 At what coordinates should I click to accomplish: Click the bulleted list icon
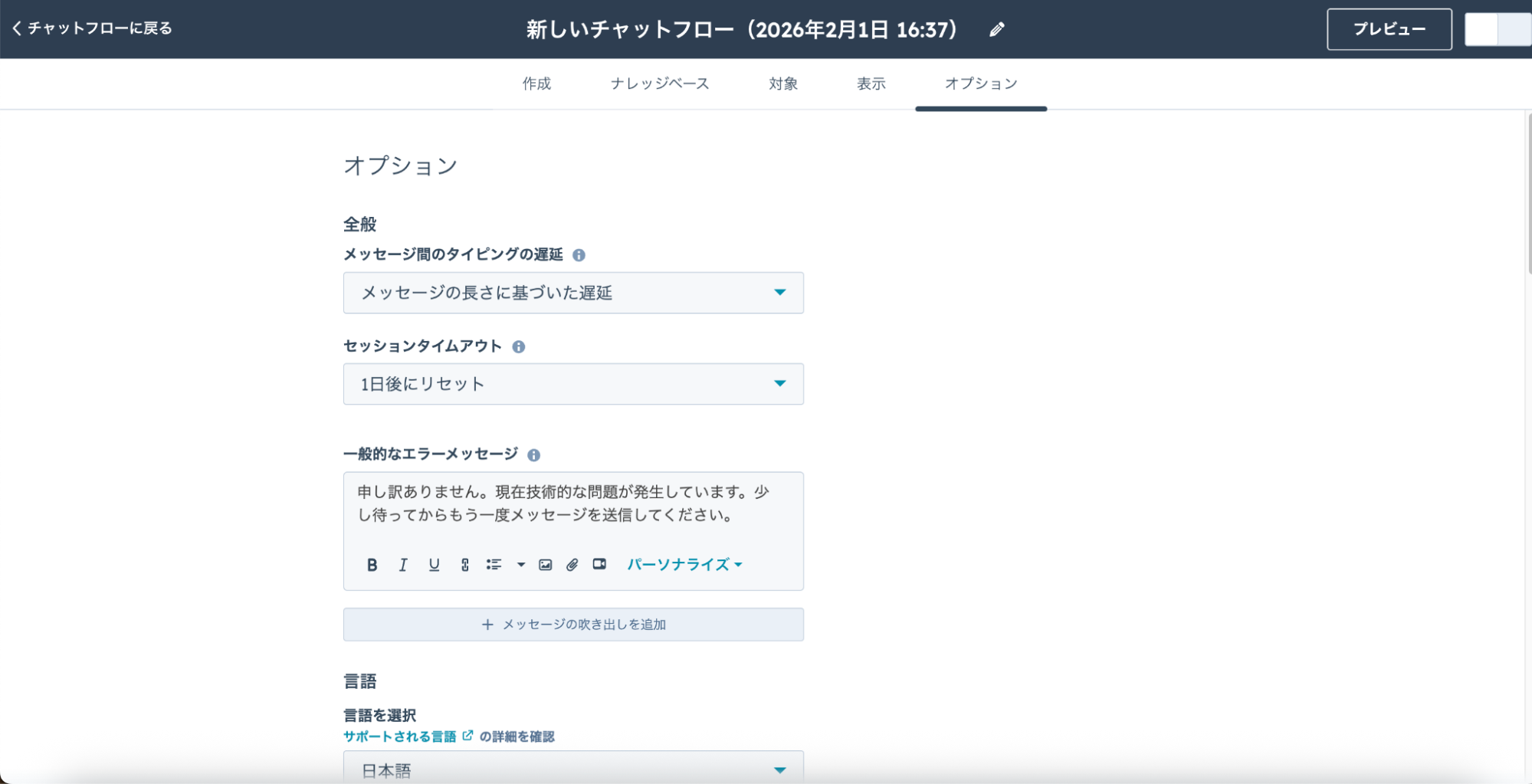tap(494, 565)
